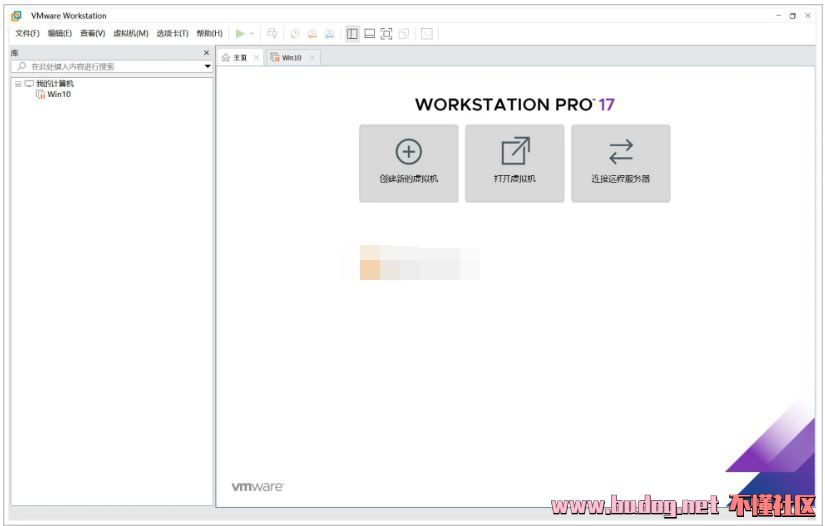Click the send Ctrl+Alt+Del toolbar icon
Image resolution: width=825 pixels, height=526 pixels.
point(272,34)
